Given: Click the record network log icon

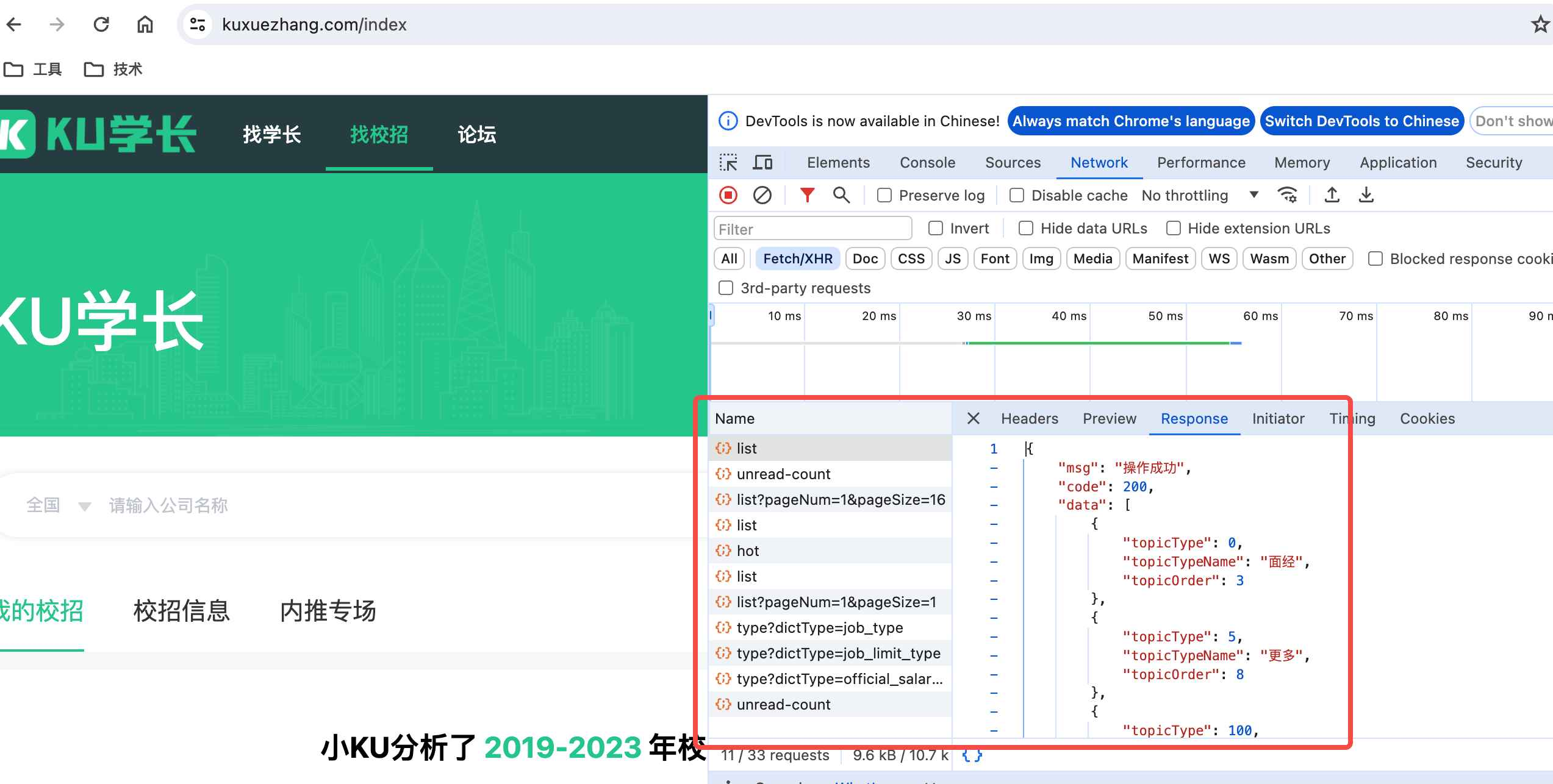Looking at the screenshot, I should pyautogui.click(x=728, y=195).
